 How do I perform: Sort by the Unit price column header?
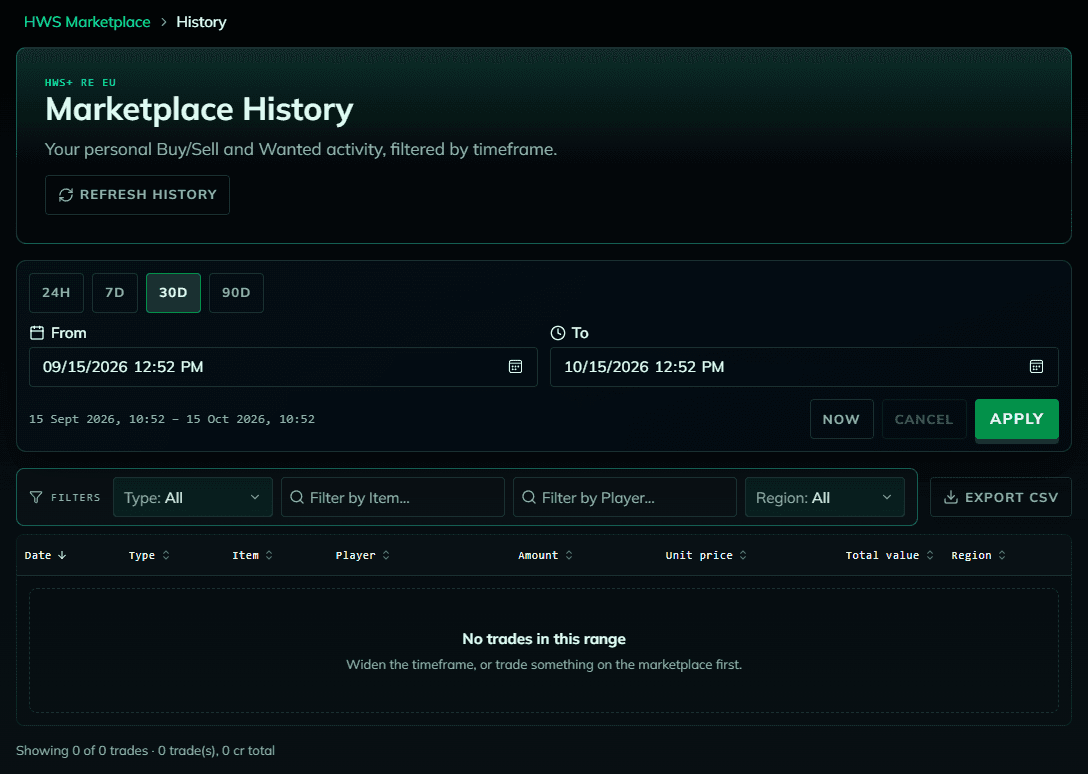[706, 555]
